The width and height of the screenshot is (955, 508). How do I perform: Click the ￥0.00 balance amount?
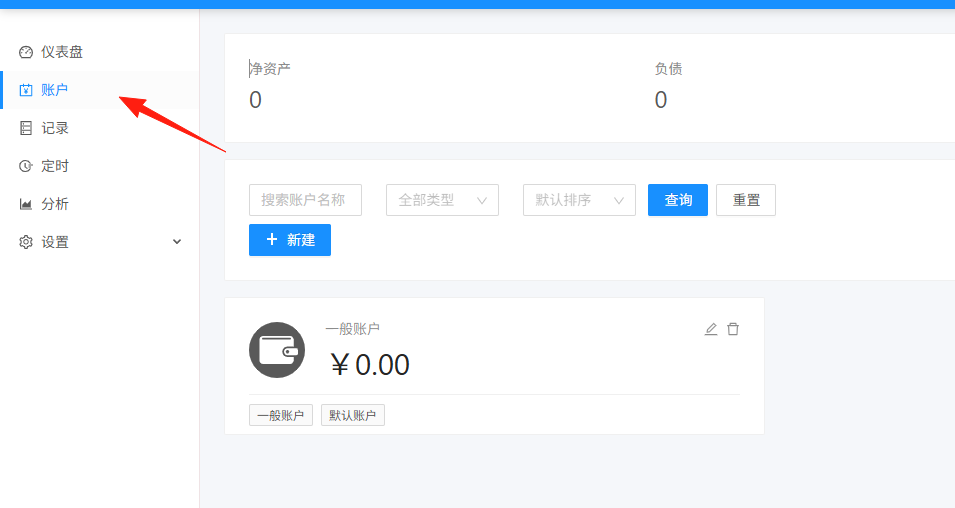pyautogui.click(x=370, y=365)
